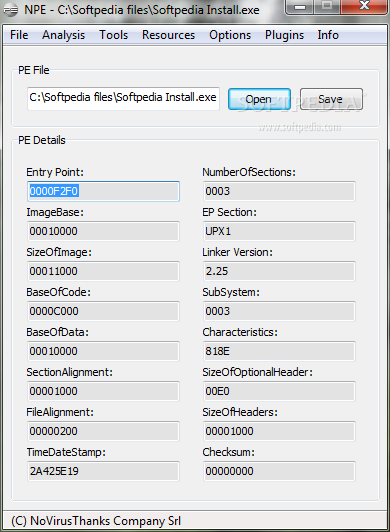390x532 pixels.
Task: Click the Entry Point label
Action: 55,172
